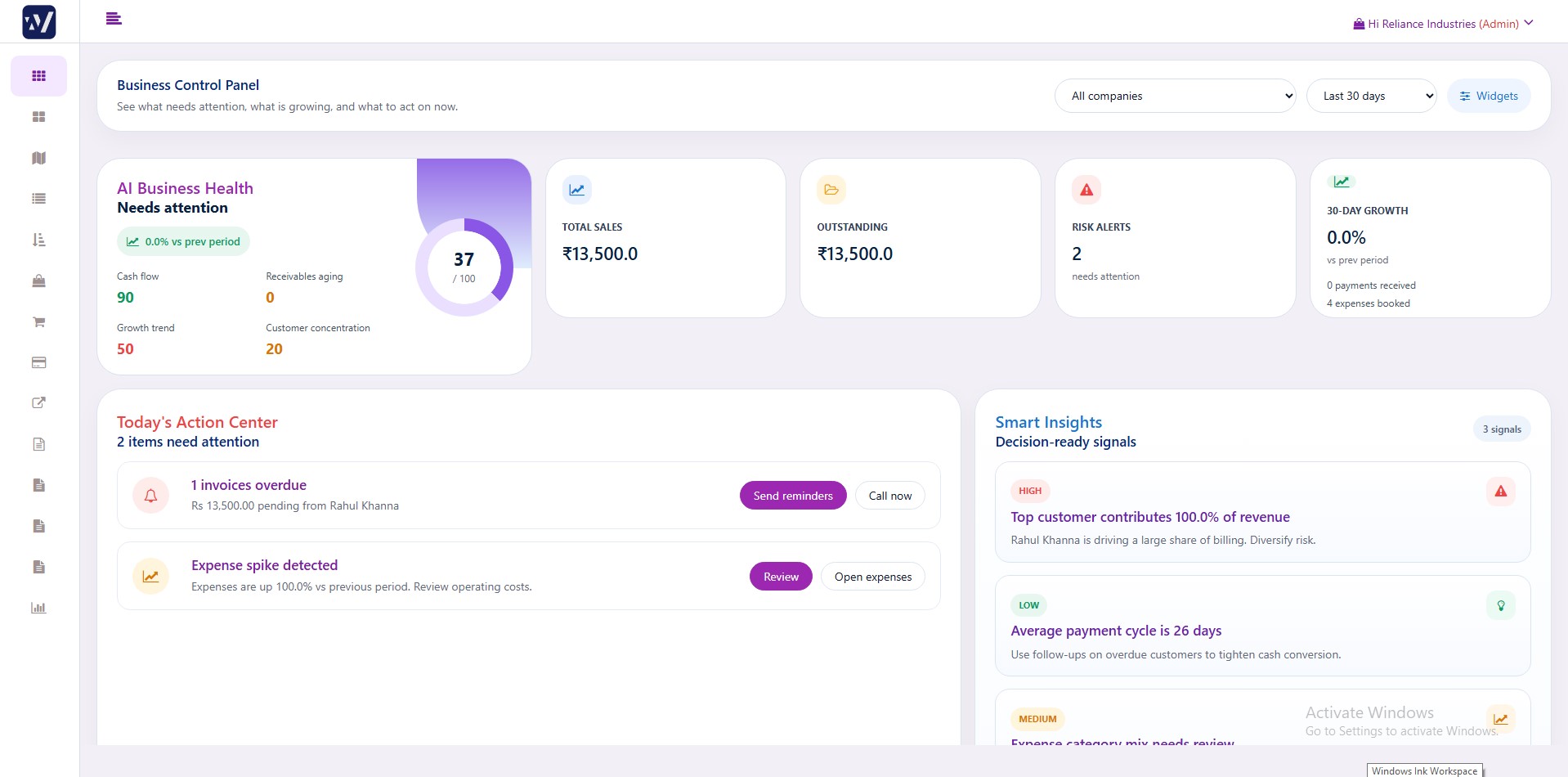Click the 0.0% vs prev period badge
The height and width of the screenshot is (777, 1568).
(184, 241)
